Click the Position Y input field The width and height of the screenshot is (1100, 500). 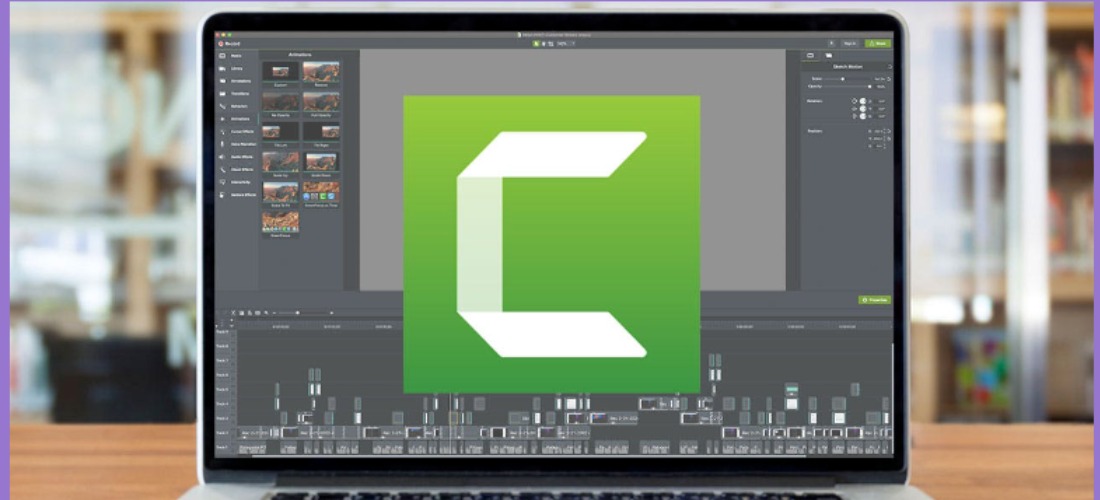pyautogui.click(x=878, y=139)
